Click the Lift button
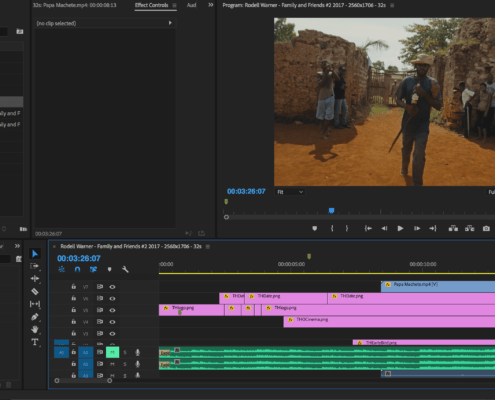The height and width of the screenshot is (400, 495). click(453, 228)
